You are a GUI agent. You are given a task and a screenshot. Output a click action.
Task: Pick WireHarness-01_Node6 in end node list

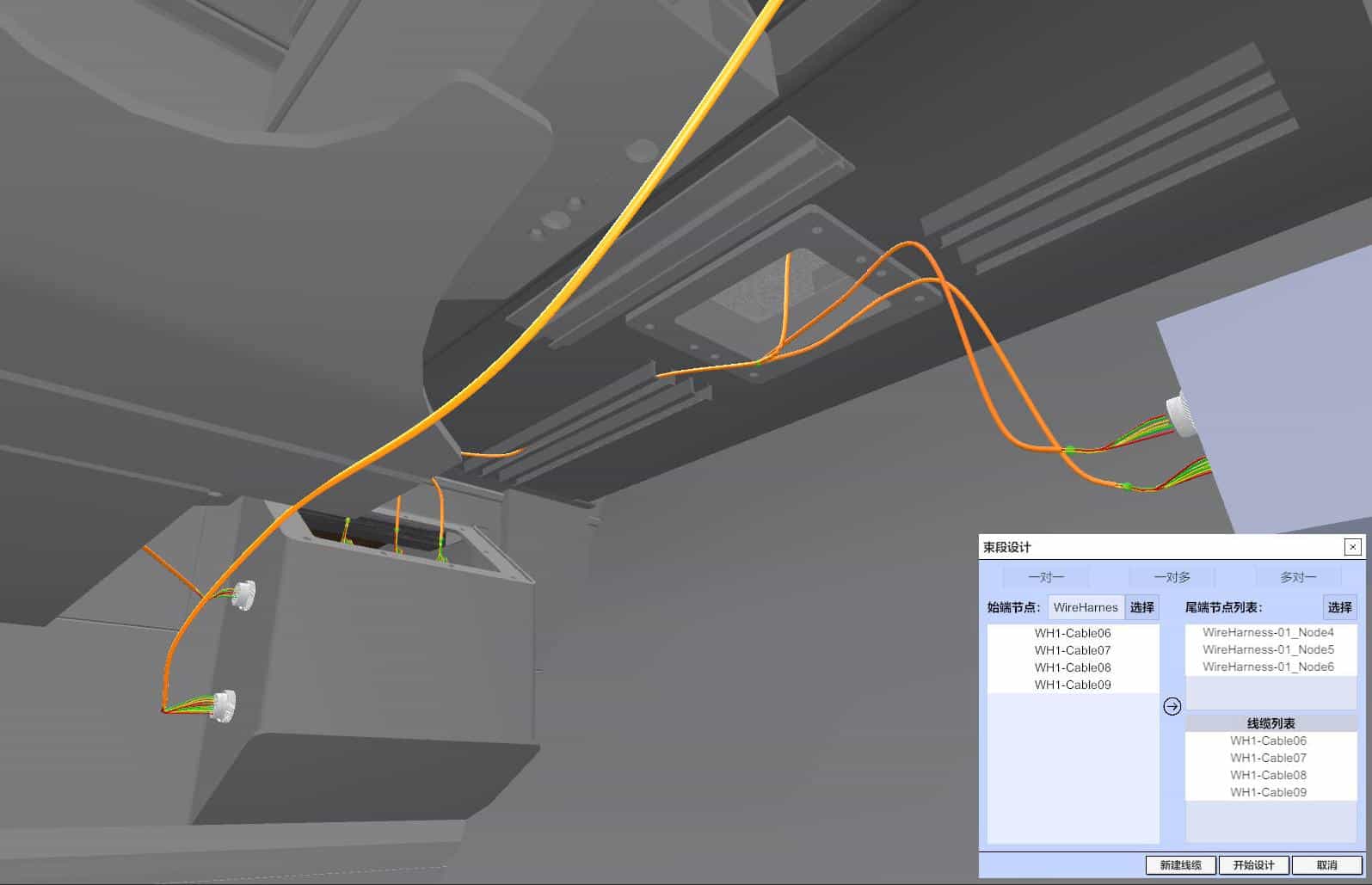1268,667
